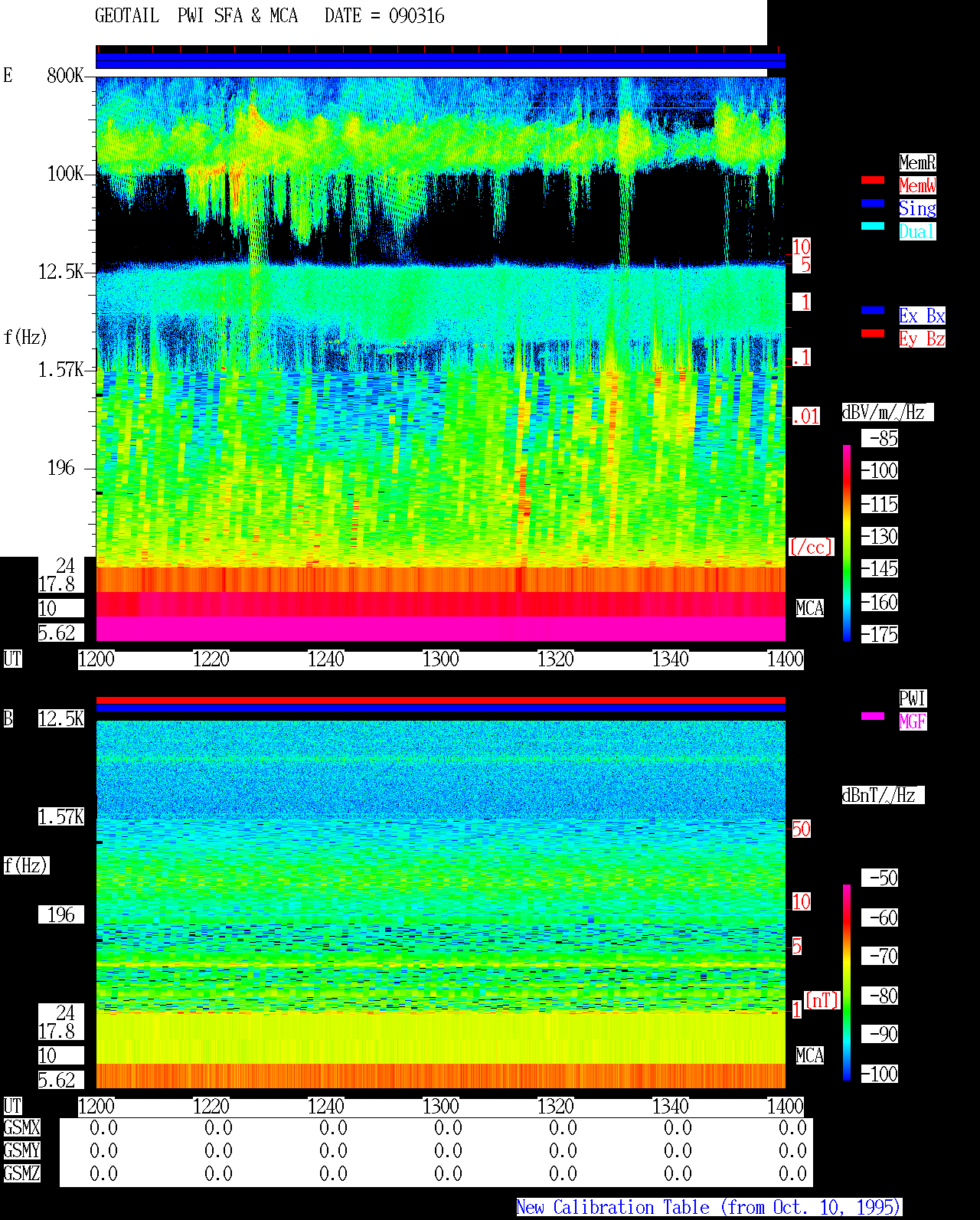Select the MGF legend label

(x=913, y=721)
